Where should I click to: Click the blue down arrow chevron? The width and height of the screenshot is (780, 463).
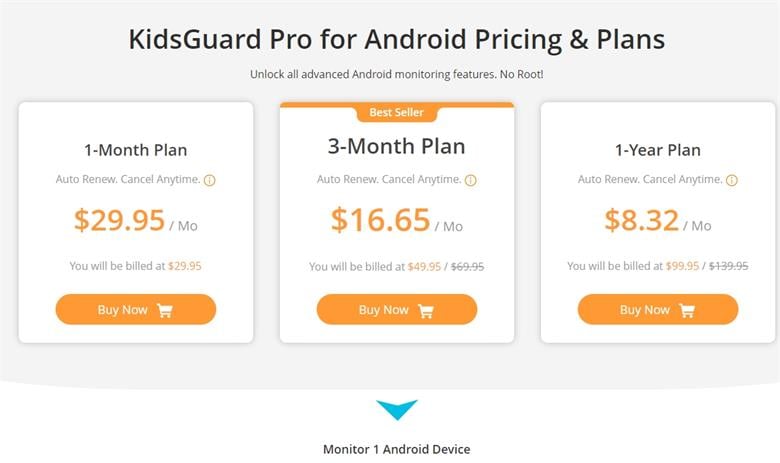397,409
